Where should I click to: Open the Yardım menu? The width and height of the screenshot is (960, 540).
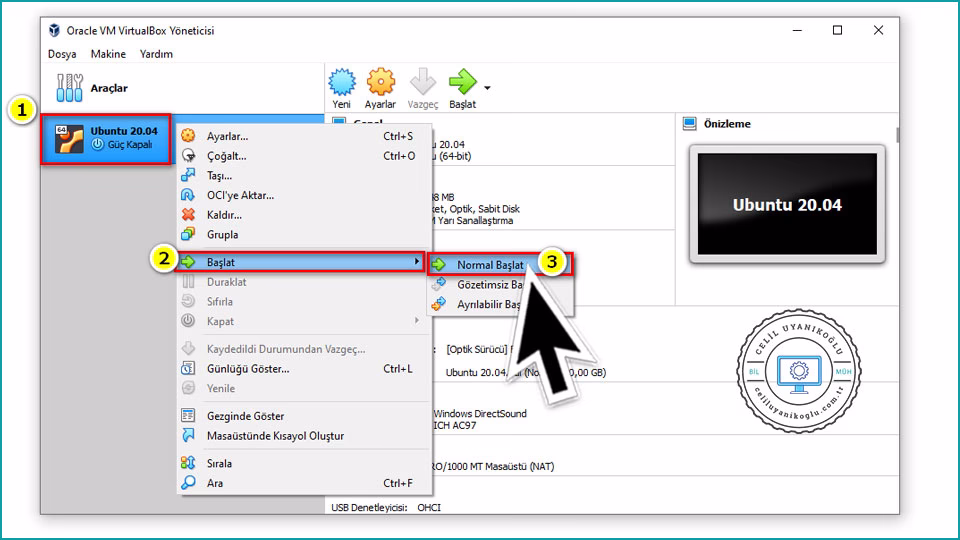click(156, 54)
